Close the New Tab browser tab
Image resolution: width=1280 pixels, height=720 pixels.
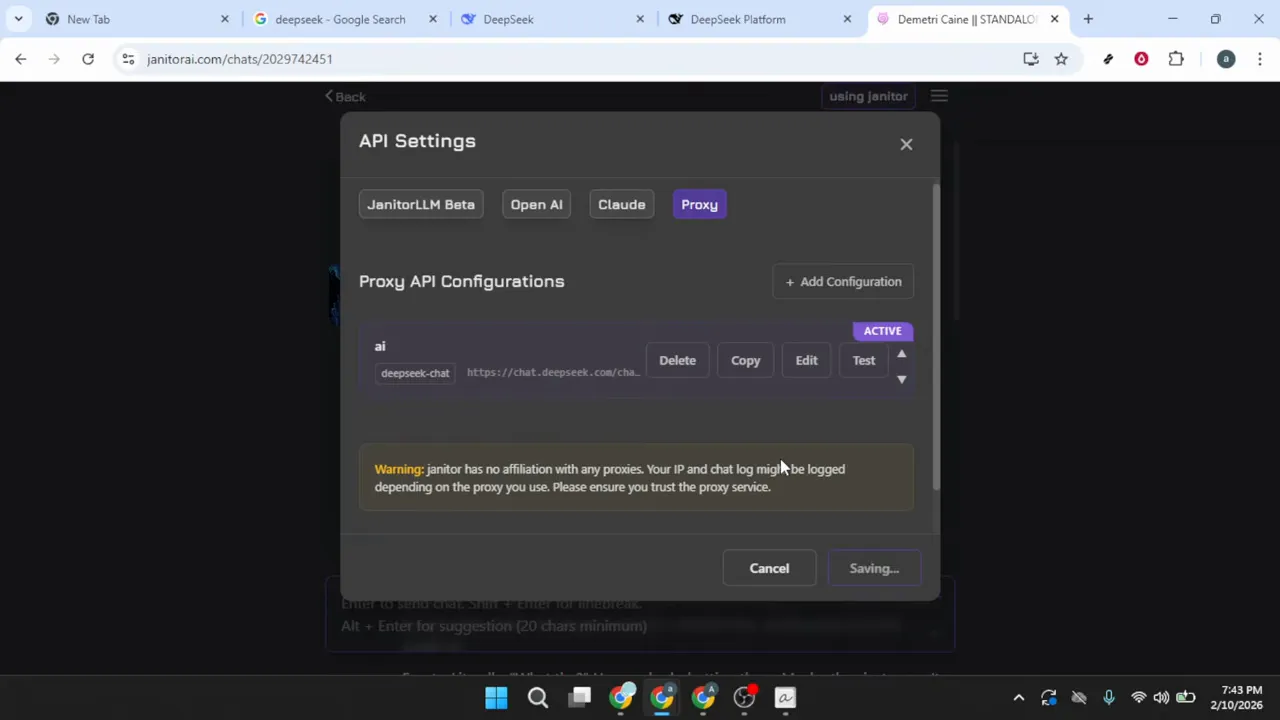pos(224,19)
